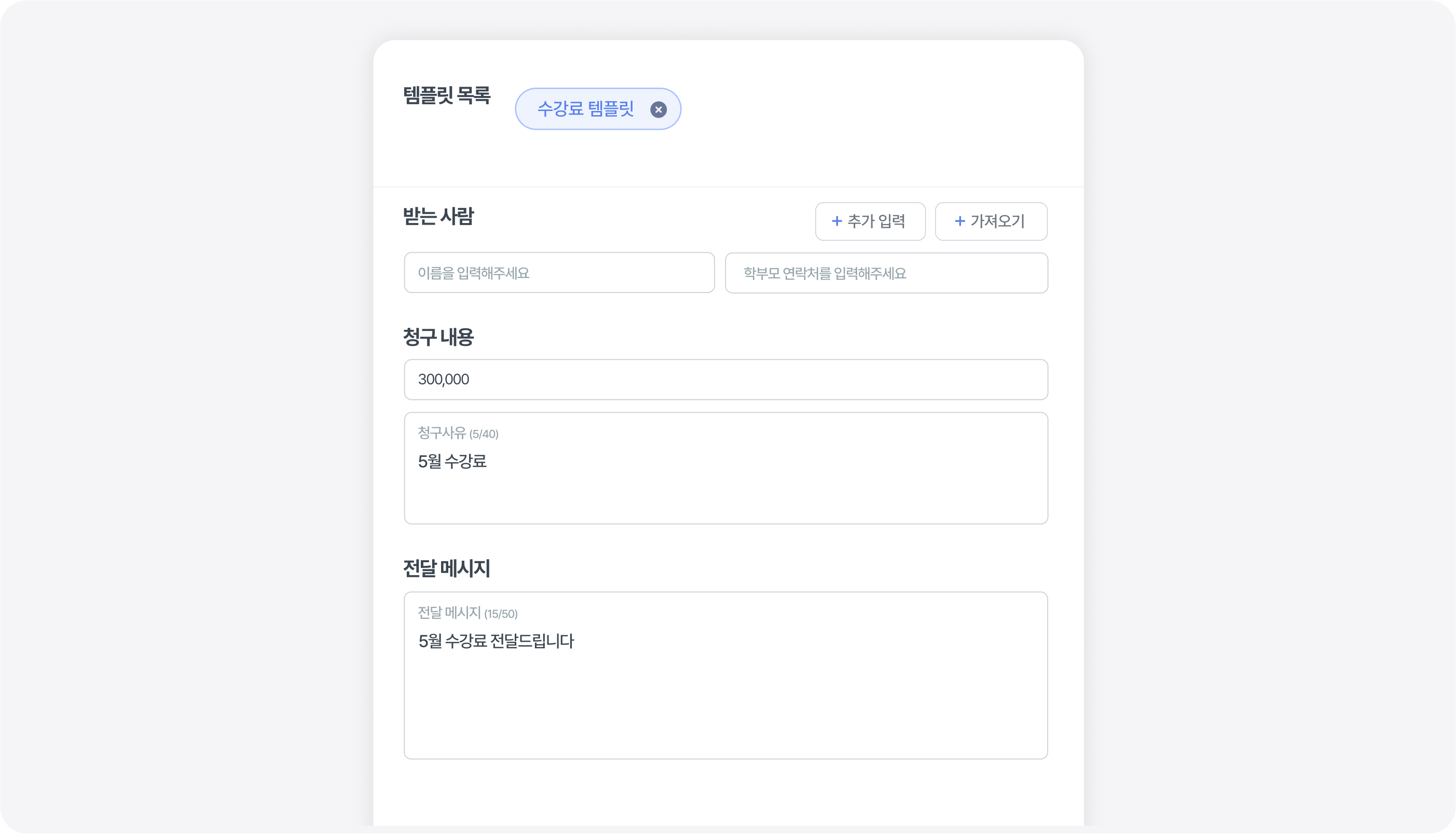Click the 전달 메시지 (15/50) counter label

[468, 613]
